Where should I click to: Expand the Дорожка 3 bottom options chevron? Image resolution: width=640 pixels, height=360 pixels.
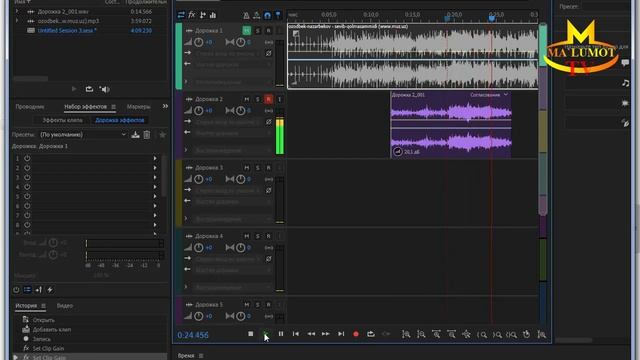coord(186,218)
